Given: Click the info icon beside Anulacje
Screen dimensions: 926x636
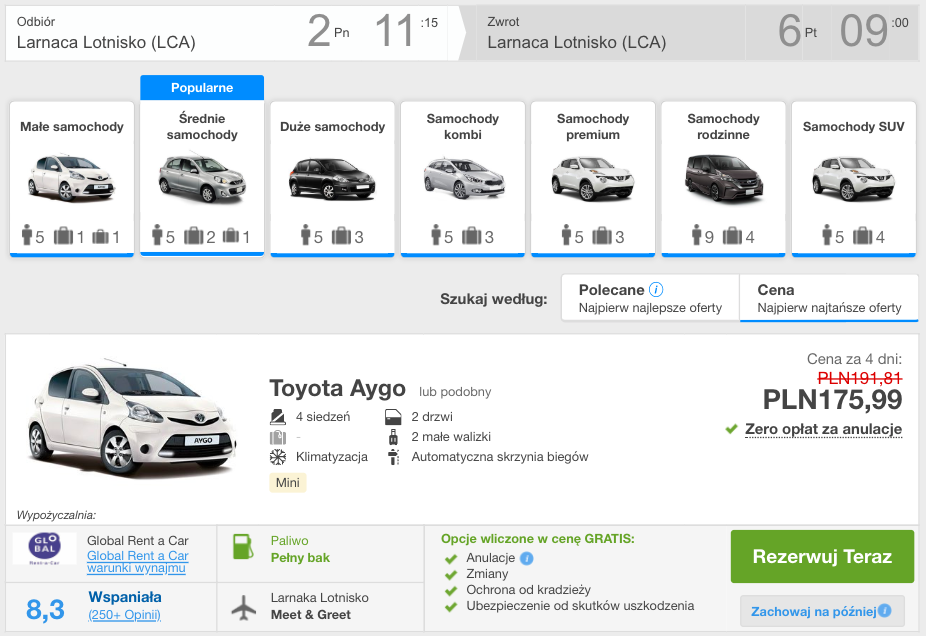Looking at the screenshot, I should (527, 558).
